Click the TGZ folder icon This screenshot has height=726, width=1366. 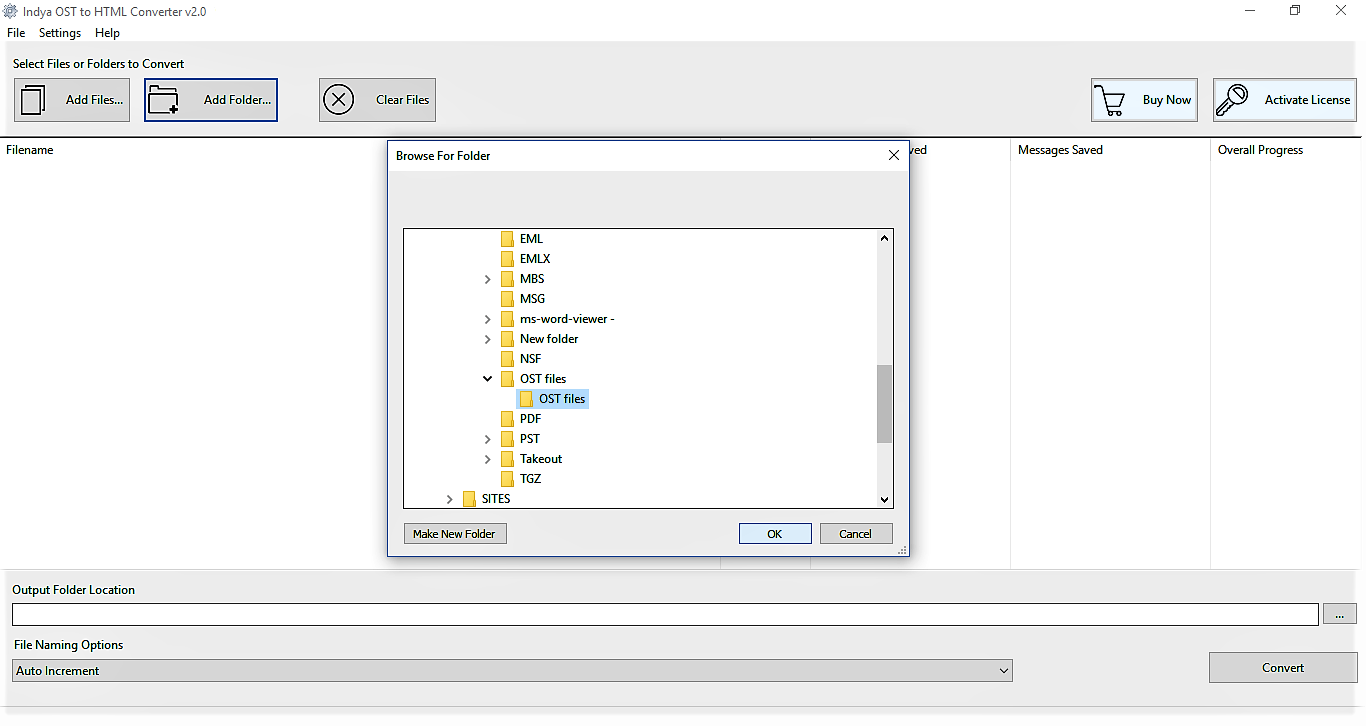point(507,479)
